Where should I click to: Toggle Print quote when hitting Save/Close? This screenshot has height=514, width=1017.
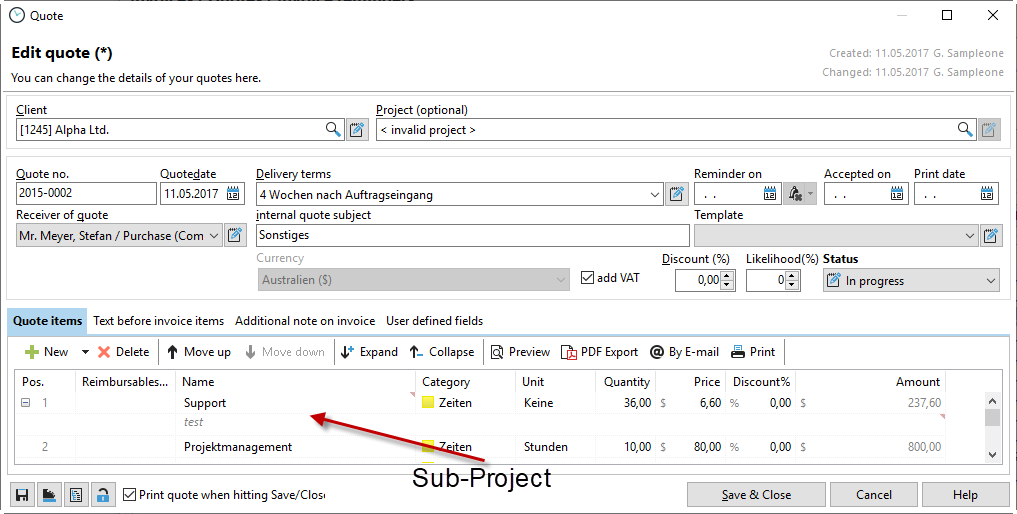tap(129, 494)
